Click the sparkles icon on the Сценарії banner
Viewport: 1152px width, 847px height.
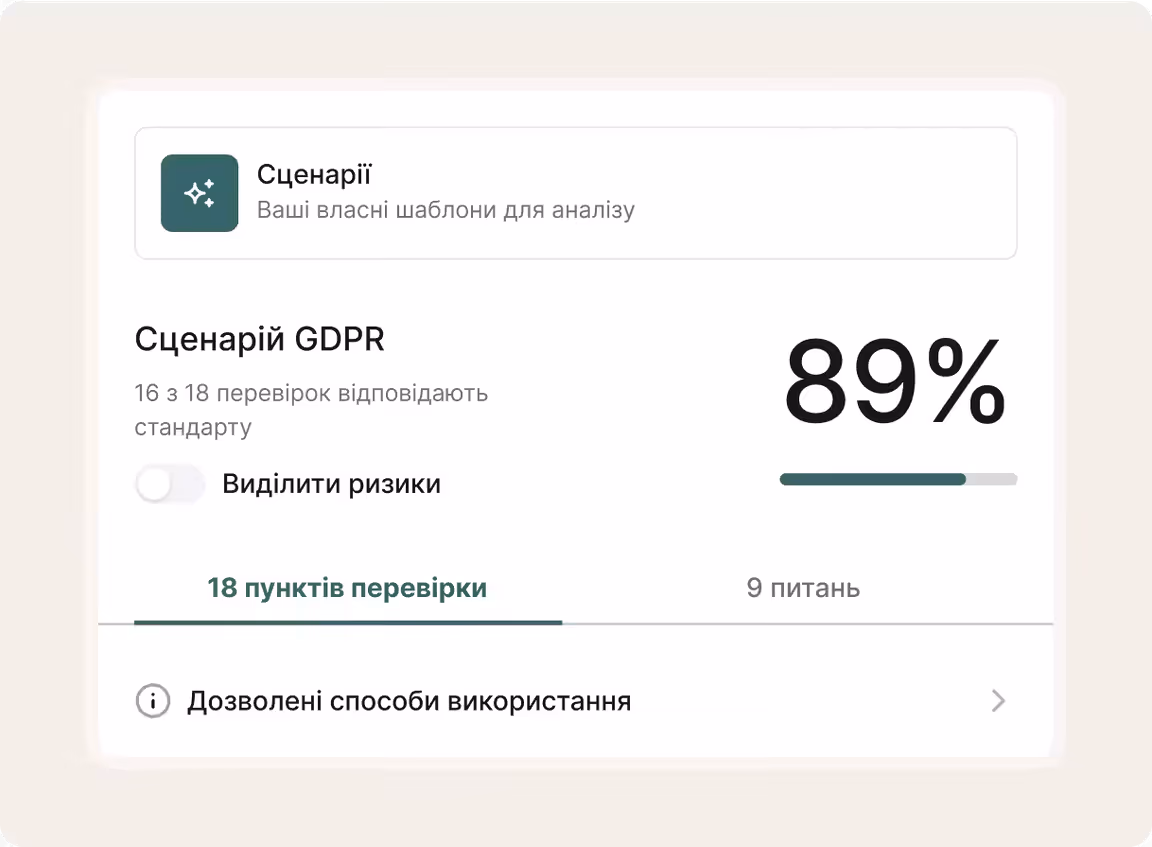tap(199, 192)
